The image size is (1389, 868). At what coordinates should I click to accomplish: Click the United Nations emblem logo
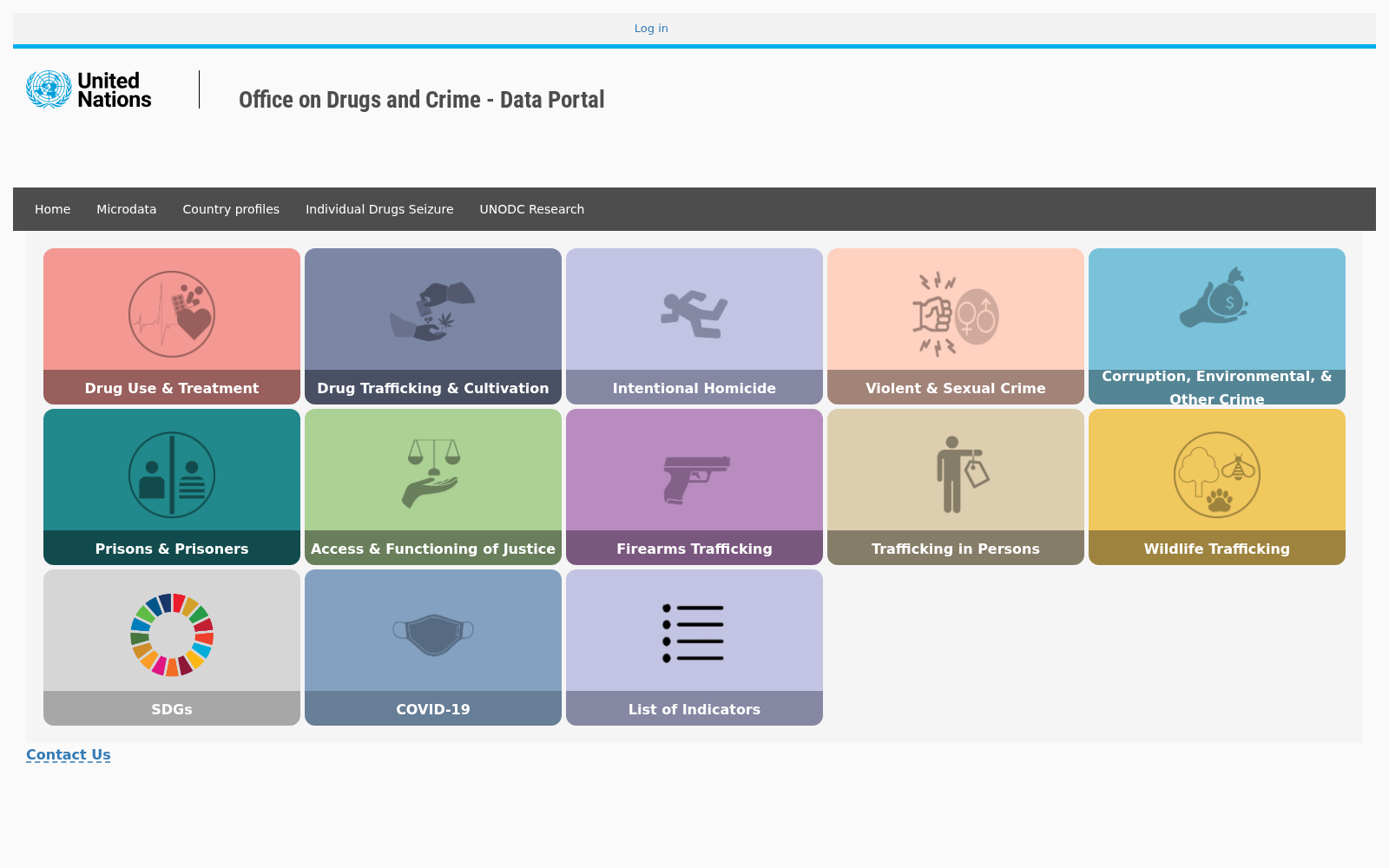tap(49, 89)
